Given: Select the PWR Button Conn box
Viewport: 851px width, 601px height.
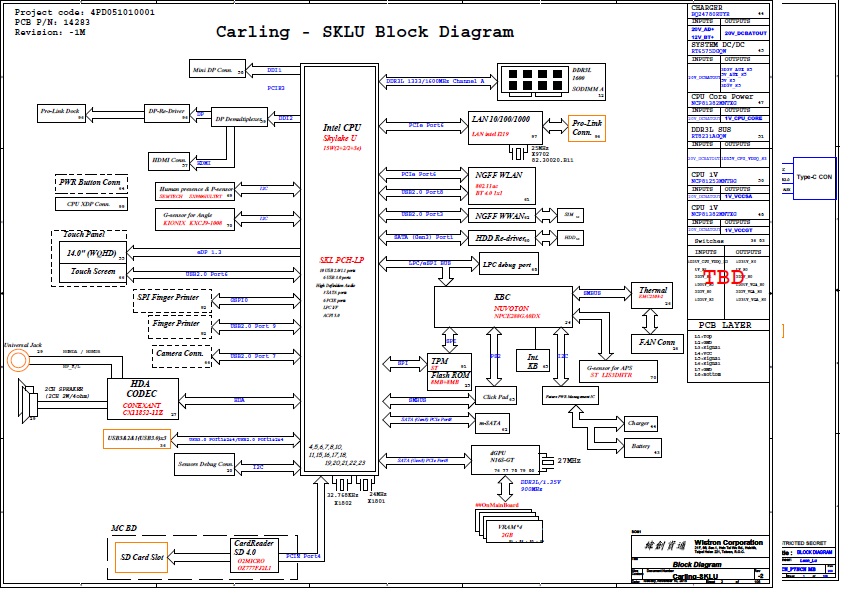Looking at the screenshot, I should [91, 184].
